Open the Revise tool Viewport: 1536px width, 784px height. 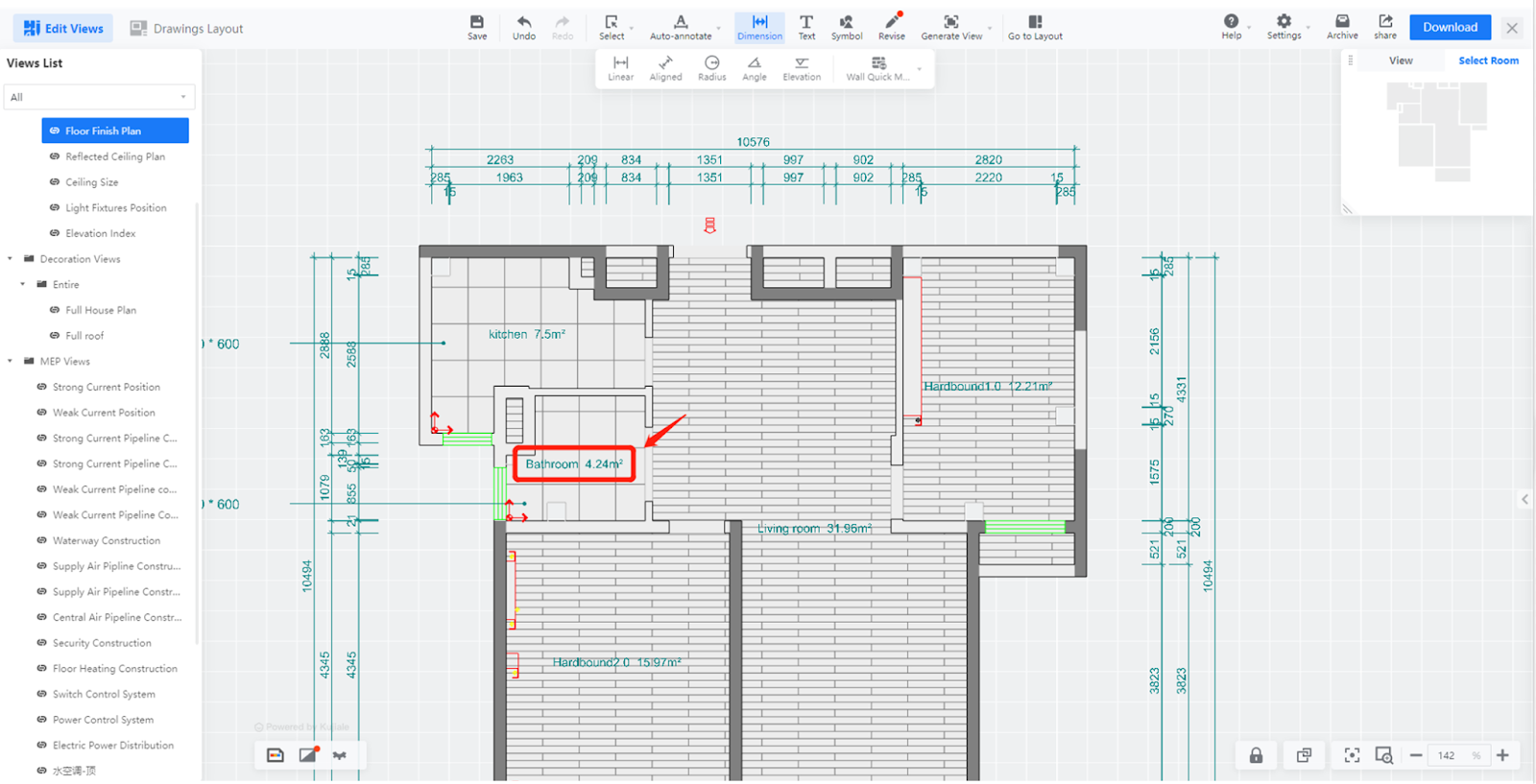click(892, 28)
